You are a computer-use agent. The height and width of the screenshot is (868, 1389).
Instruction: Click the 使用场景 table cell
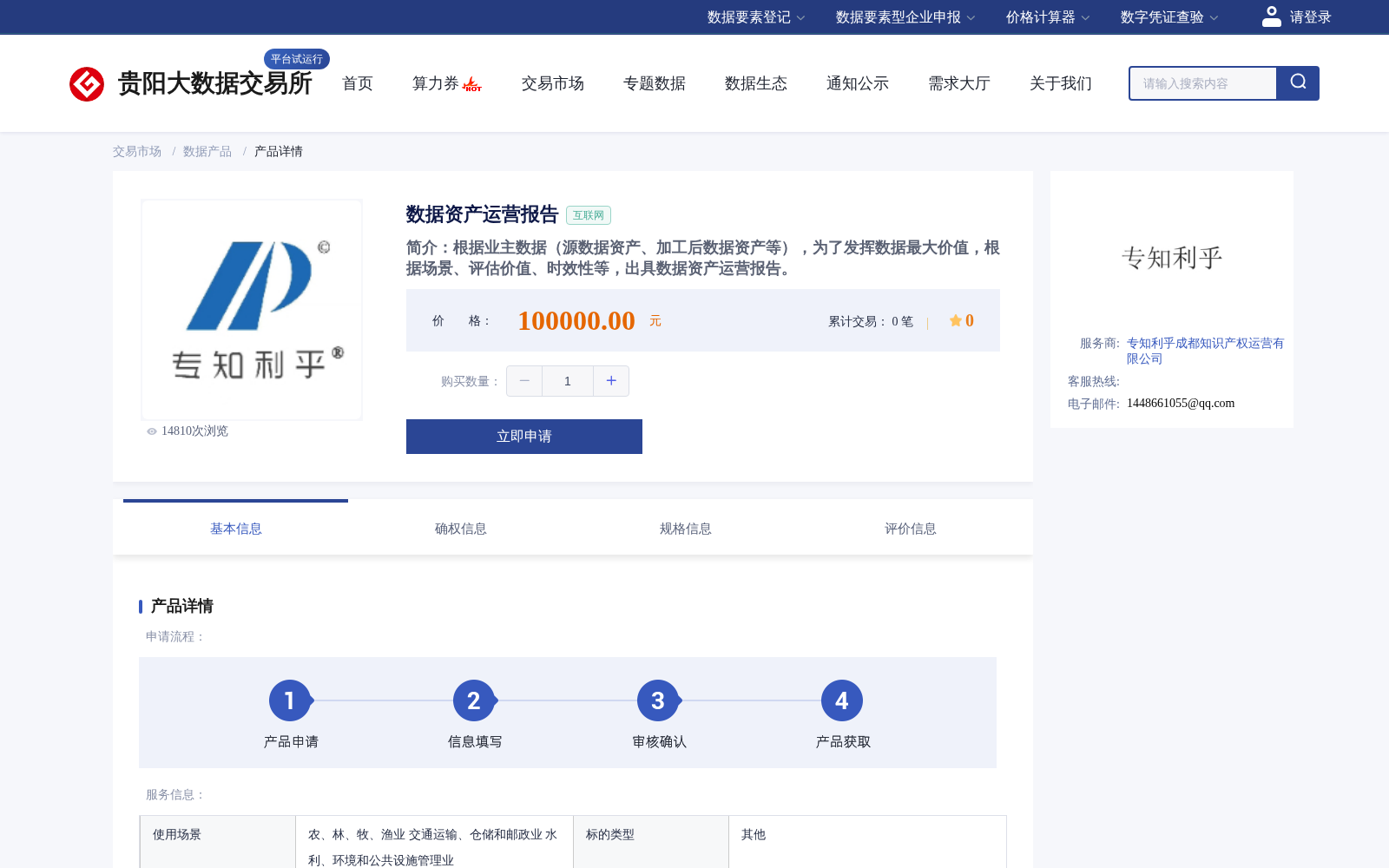click(218, 842)
